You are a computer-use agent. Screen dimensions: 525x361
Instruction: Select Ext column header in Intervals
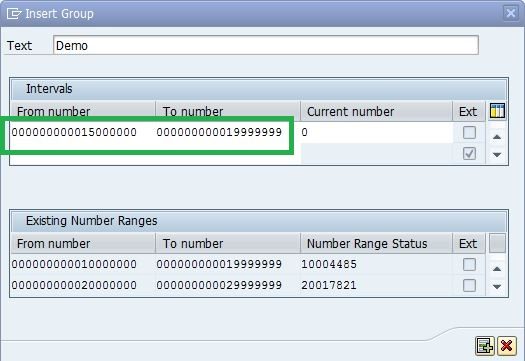(x=469, y=111)
